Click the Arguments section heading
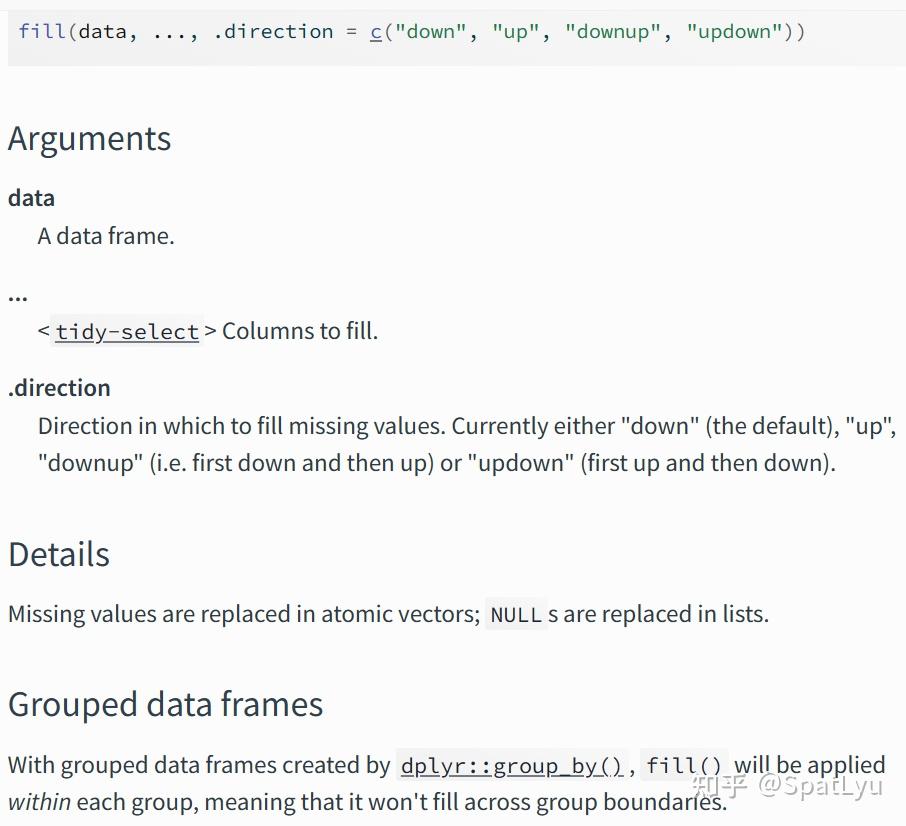This screenshot has width=906, height=826. coord(90,139)
